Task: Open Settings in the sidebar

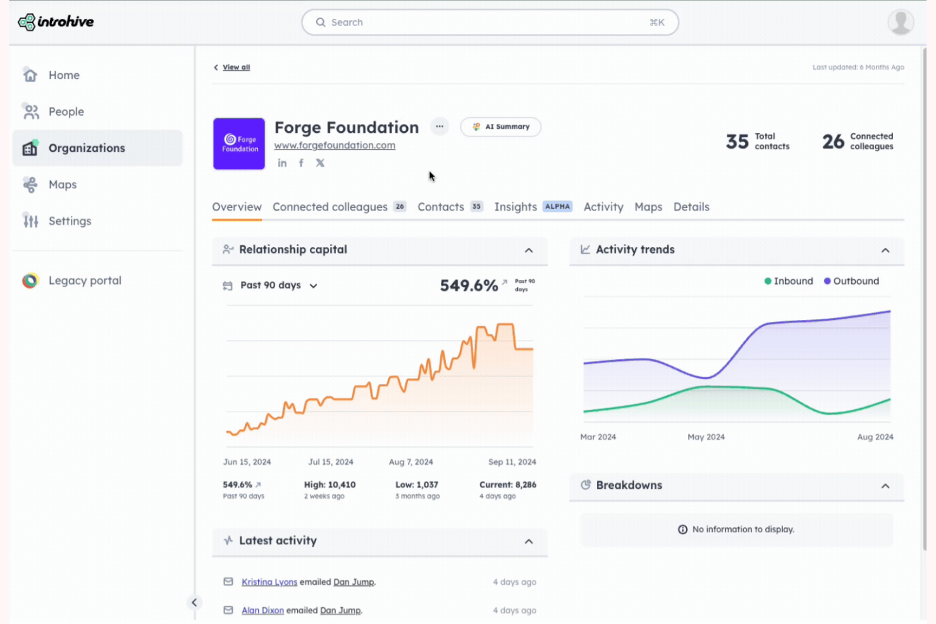Action: pos(98,221)
